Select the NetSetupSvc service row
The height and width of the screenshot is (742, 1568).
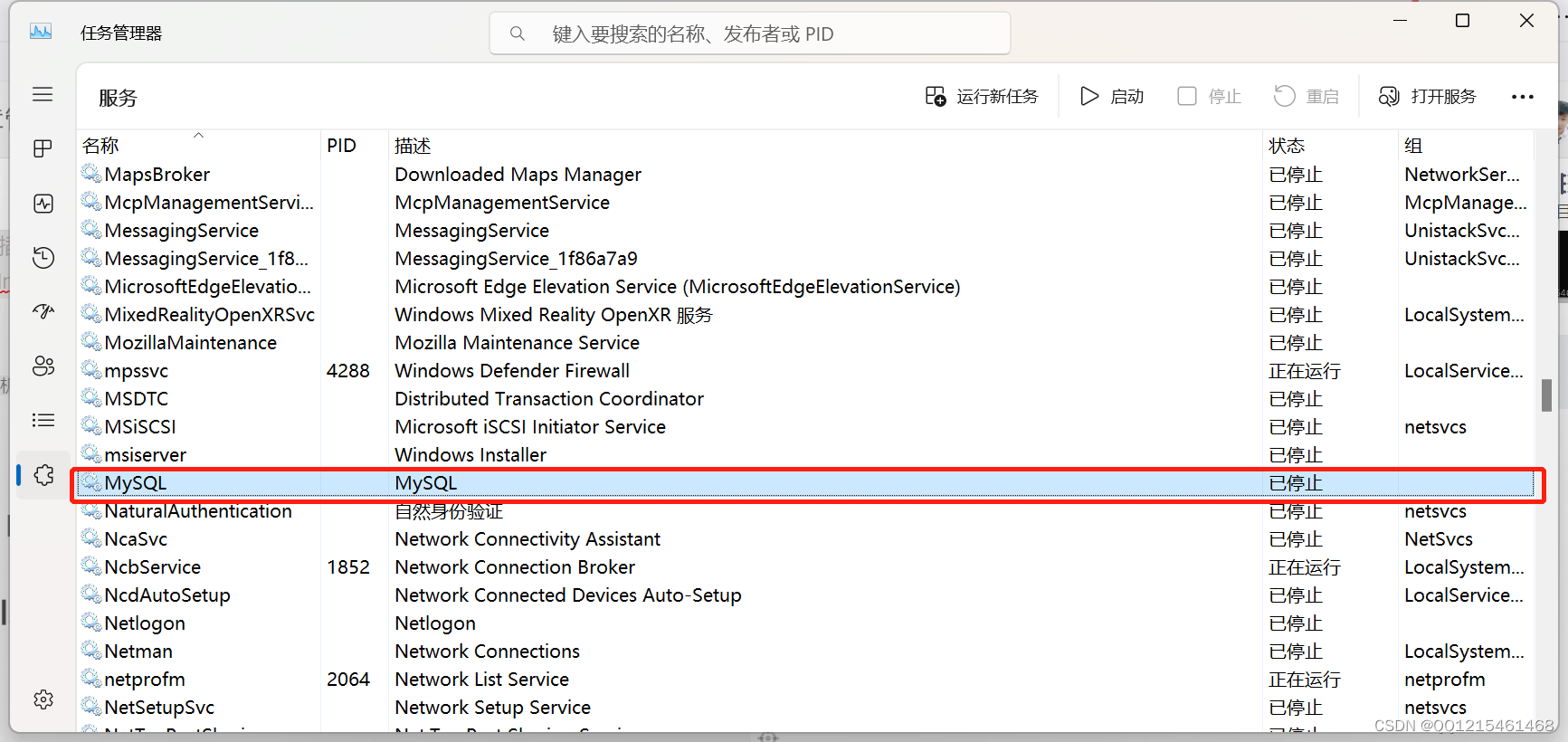[805, 708]
